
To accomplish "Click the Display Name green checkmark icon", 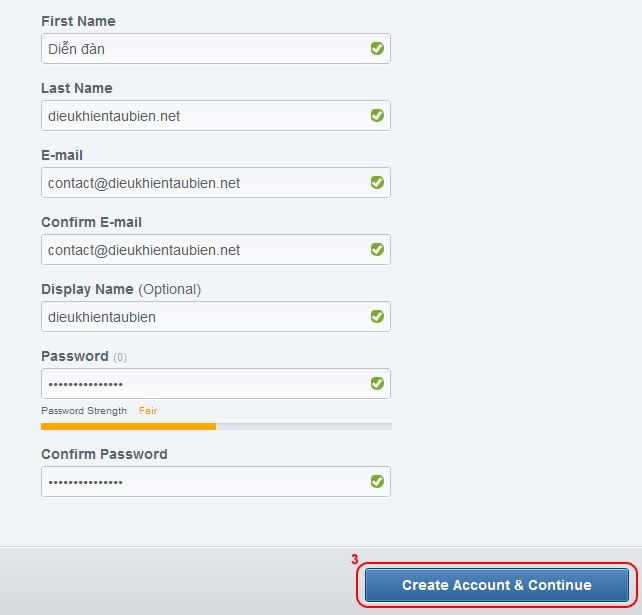I will point(377,317).
